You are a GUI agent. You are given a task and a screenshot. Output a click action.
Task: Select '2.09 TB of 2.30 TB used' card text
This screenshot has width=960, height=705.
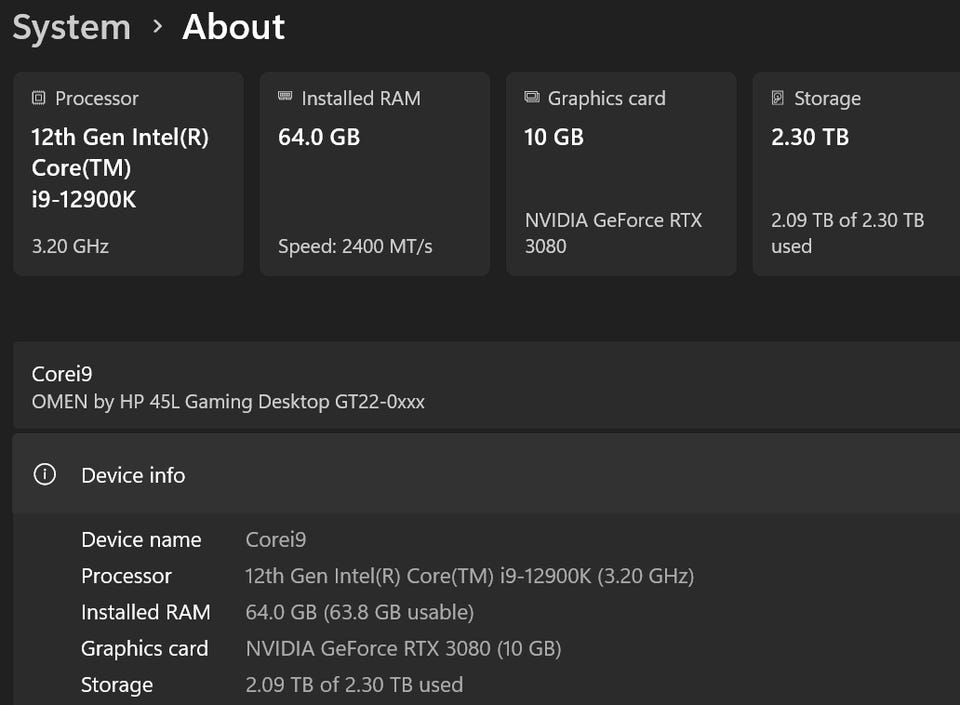[x=848, y=233]
